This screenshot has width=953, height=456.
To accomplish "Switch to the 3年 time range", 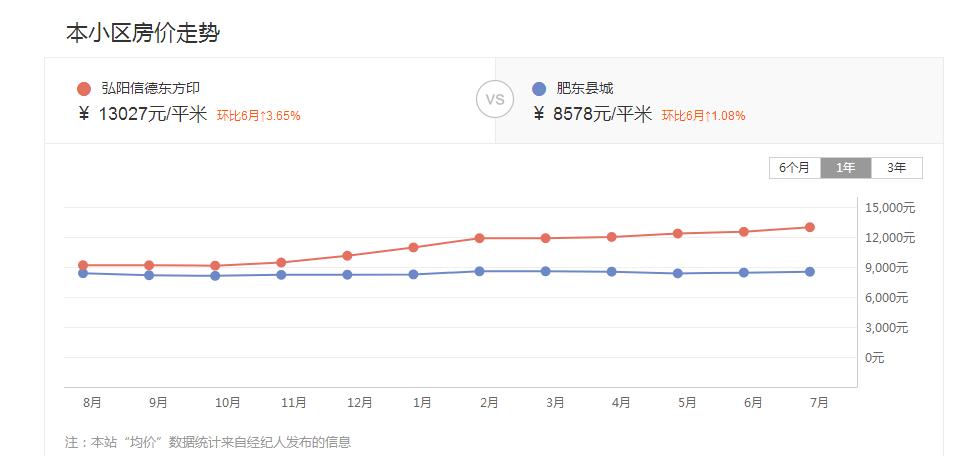I will click(896, 168).
